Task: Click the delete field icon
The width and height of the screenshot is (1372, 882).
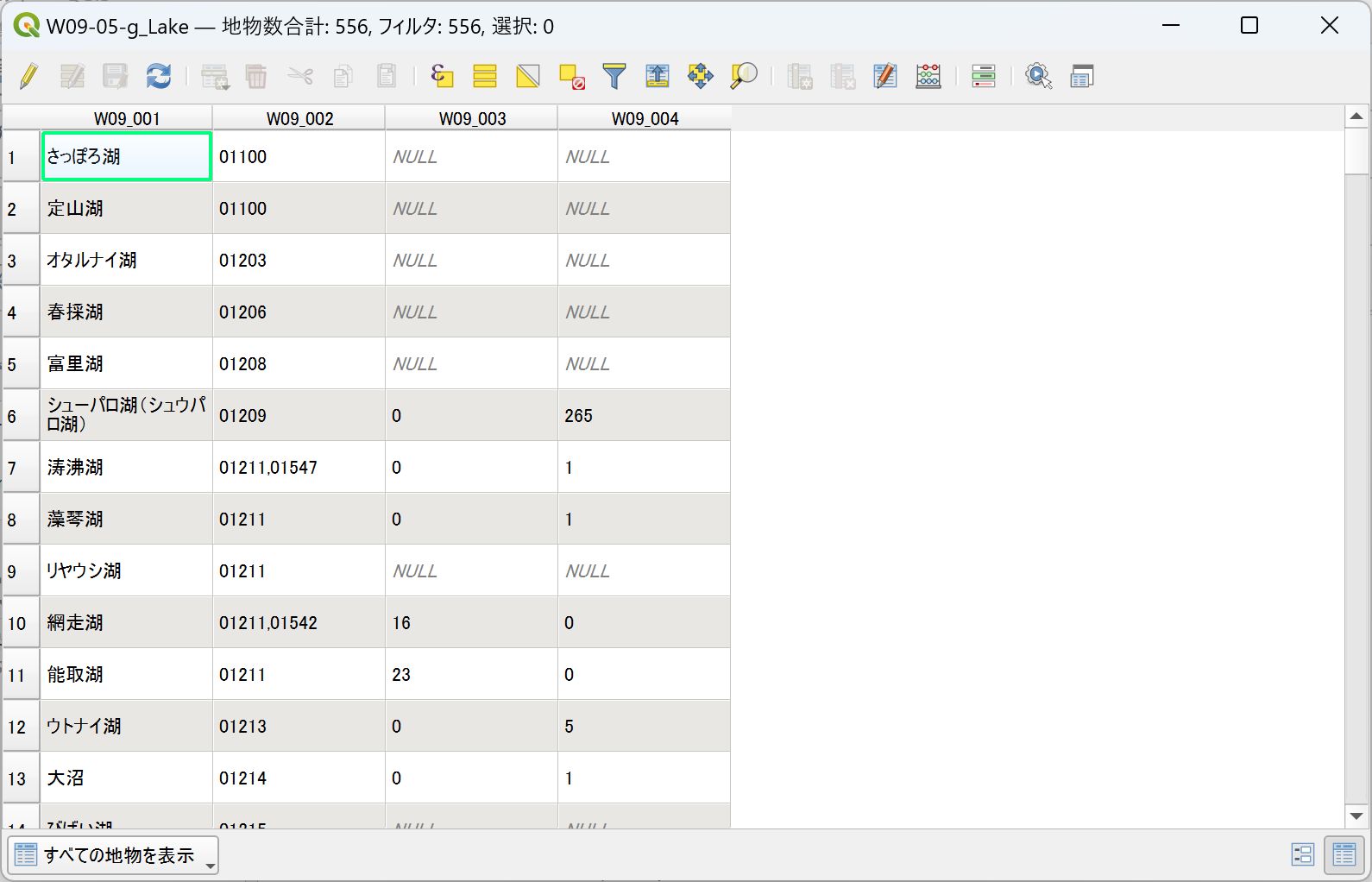Action: [x=843, y=76]
